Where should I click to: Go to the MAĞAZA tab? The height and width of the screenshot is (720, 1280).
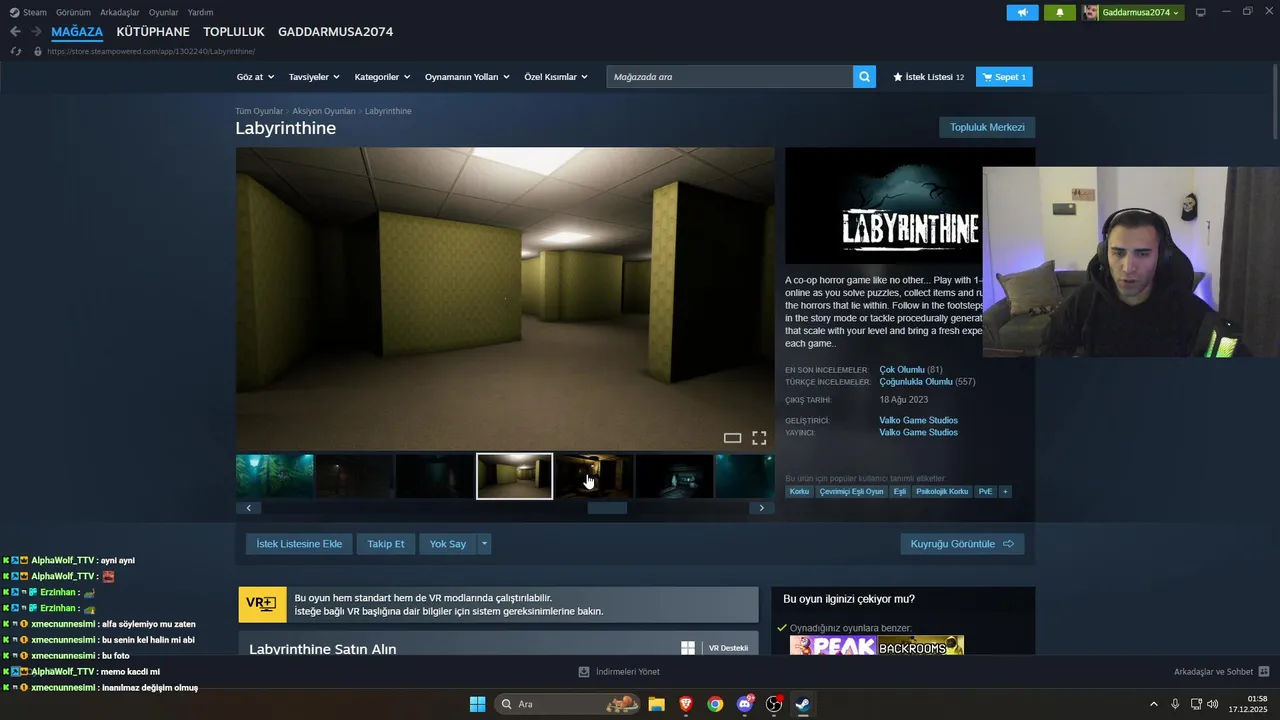tap(77, 32)
